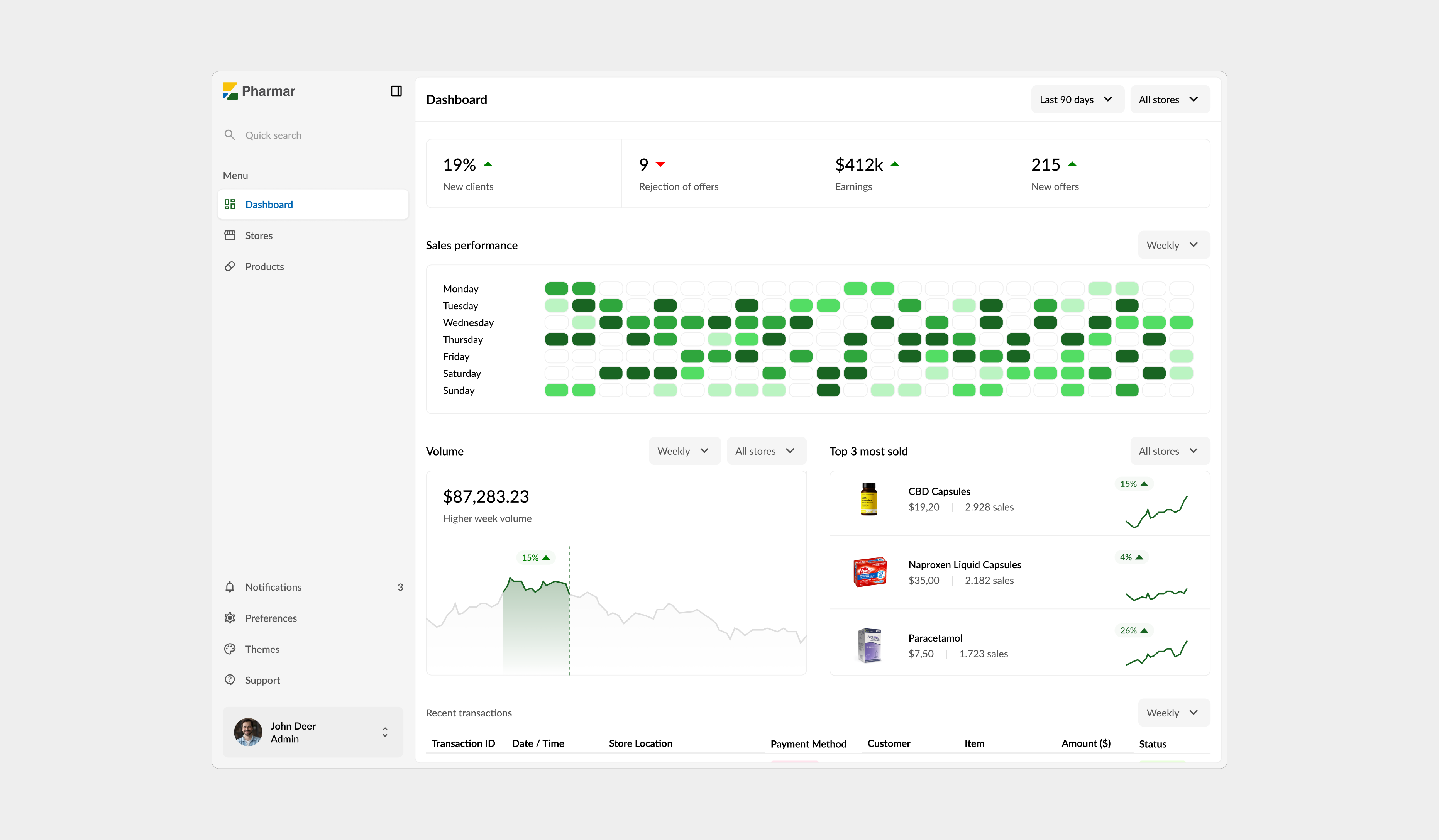This screenshot has width=1439, height=840.
Task: Click the Quick search magnifier icon
Action: (x=230, y=135)
